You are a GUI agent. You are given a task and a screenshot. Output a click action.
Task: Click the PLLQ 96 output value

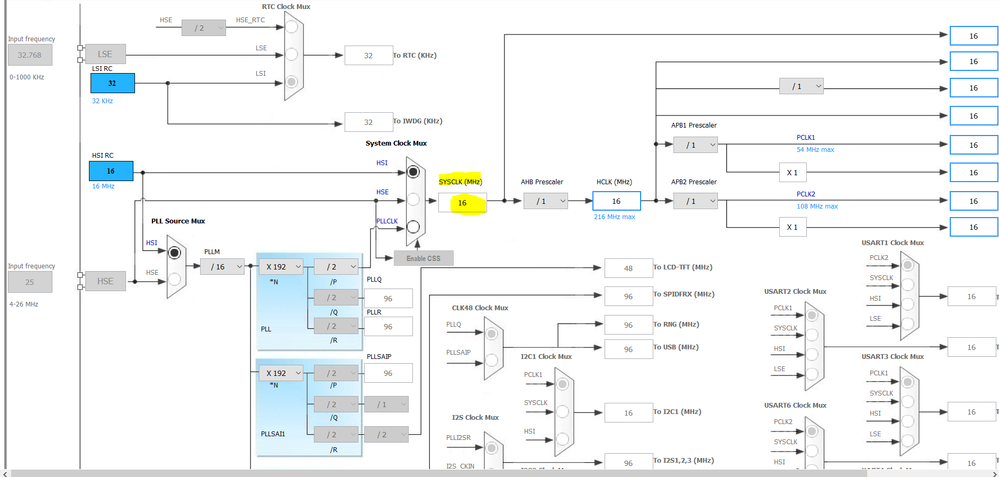(388, 298)
